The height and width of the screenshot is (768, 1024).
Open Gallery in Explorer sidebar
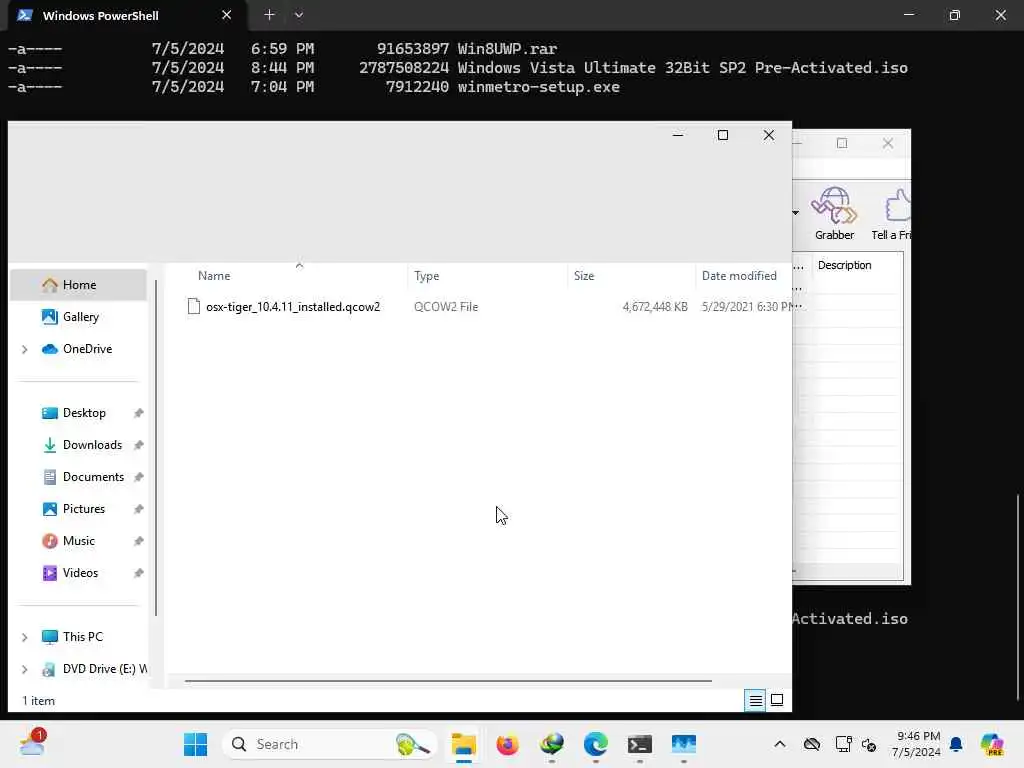[78, 317]
